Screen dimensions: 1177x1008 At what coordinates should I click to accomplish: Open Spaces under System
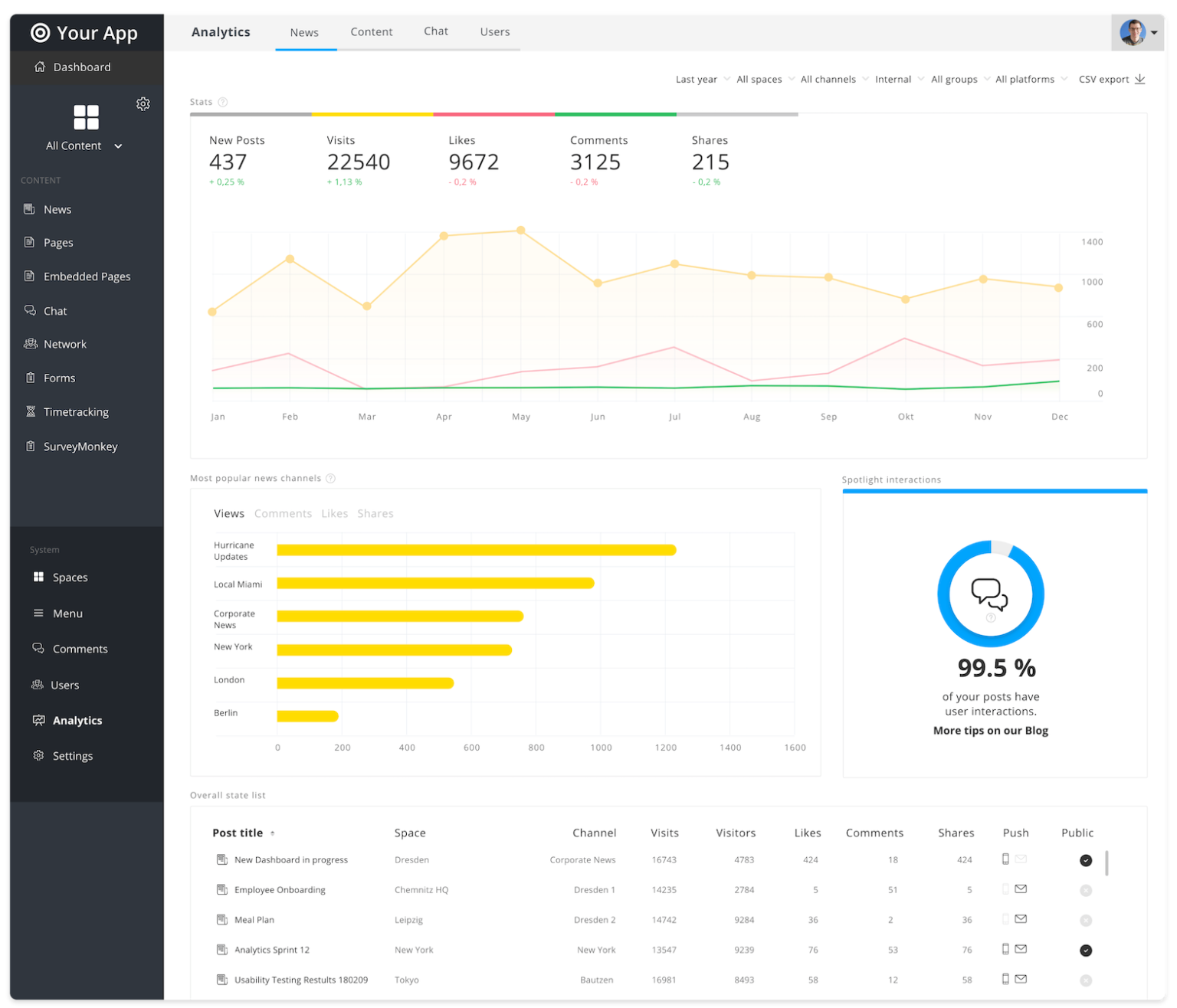point(70,577)
